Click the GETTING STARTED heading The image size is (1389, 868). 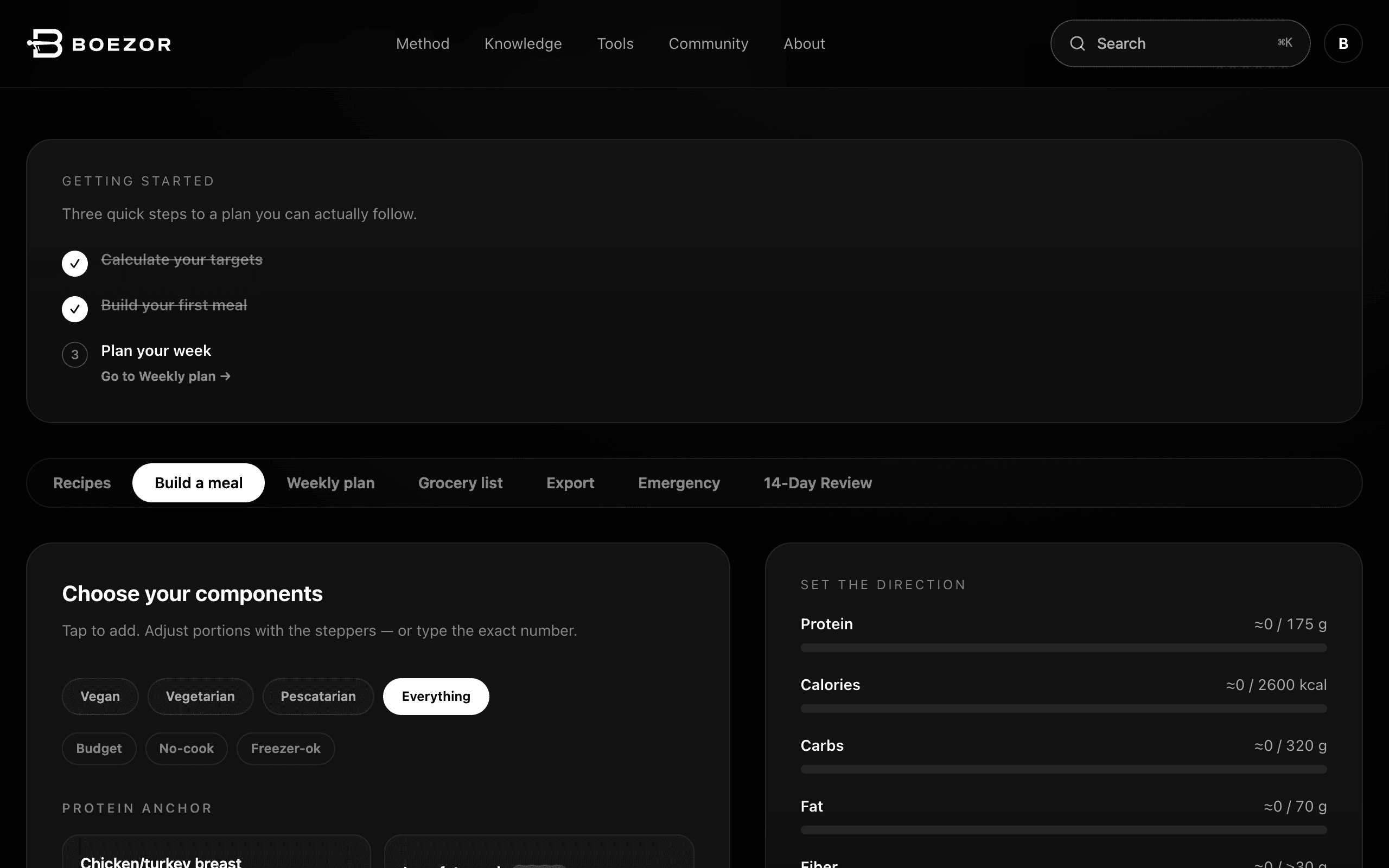pyautogui.click(x=138, y=181)
